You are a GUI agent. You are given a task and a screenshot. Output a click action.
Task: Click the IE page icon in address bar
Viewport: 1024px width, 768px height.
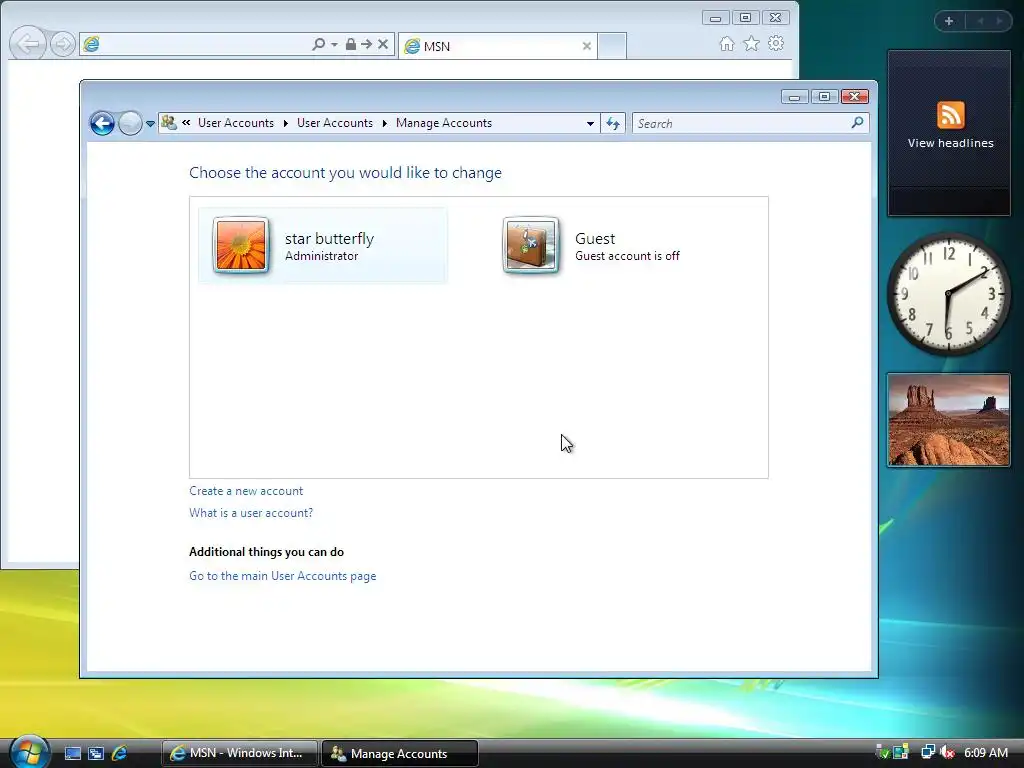pyautogui.click(x=91, y=44)
